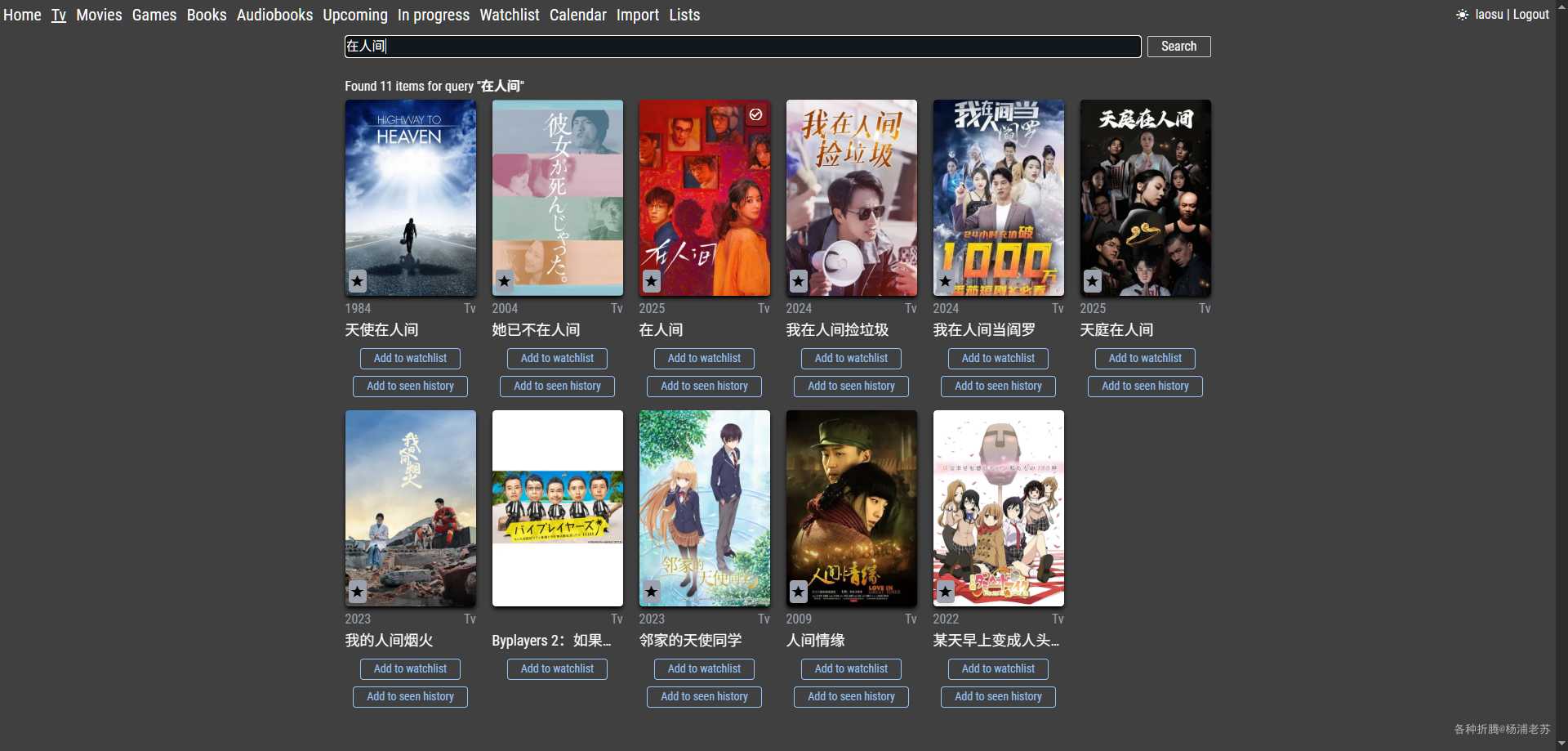Image resolution: width=1568 pixels, height=751 pixels.
Task: Add 邻家的天使同学 to seen history
Action: click(x=704, y=697)
